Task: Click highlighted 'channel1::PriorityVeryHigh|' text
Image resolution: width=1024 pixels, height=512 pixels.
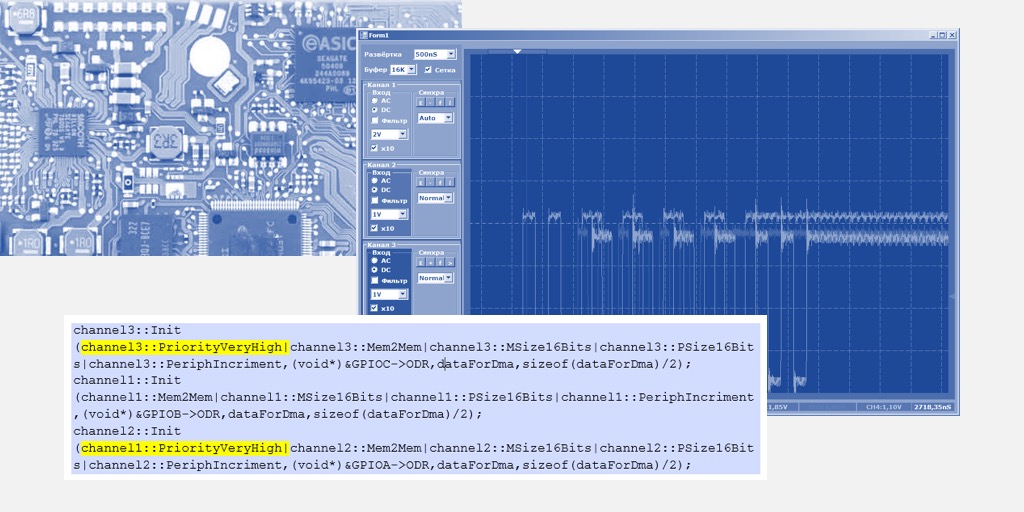Action: (x=185, y=448)
